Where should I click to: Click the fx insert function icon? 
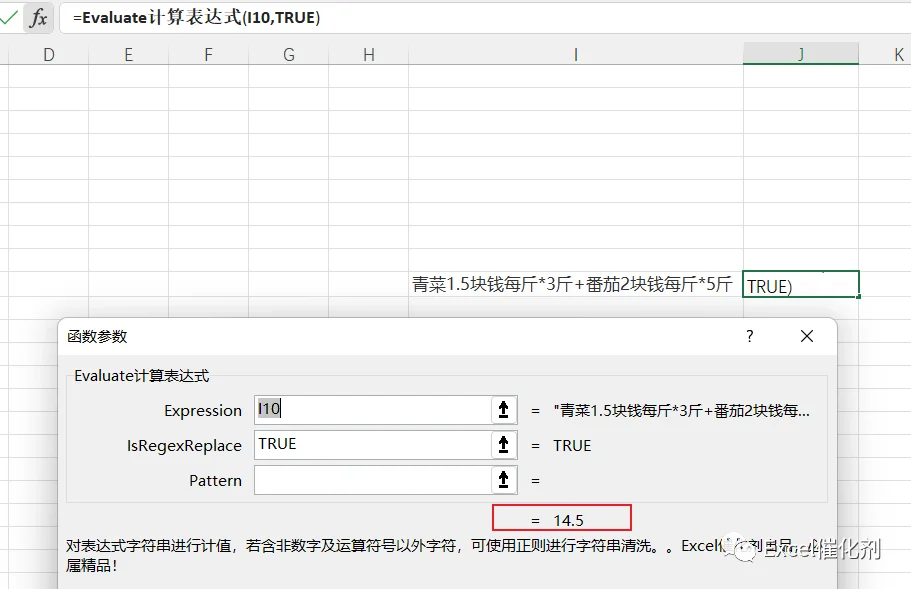point(38,17)
